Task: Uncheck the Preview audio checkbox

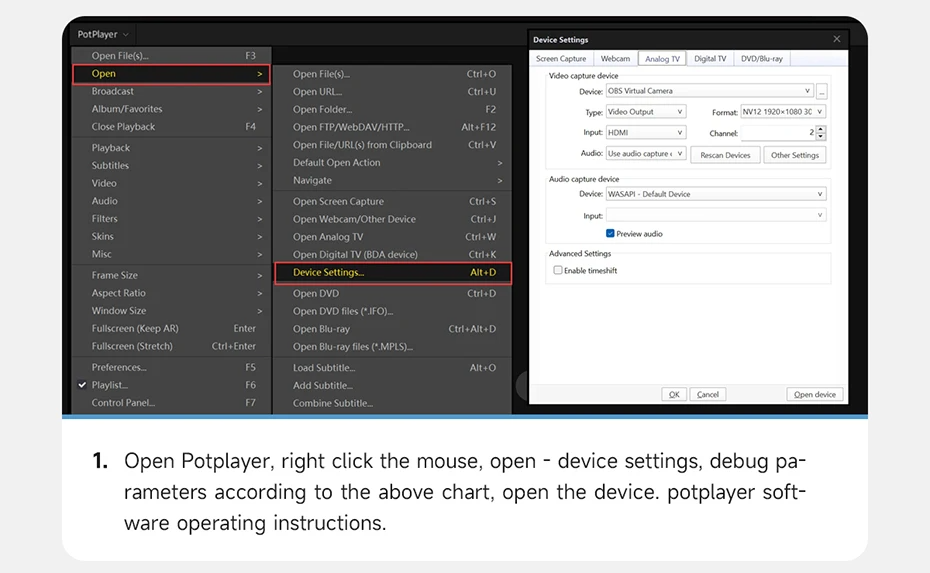Action: coord(610,234)
